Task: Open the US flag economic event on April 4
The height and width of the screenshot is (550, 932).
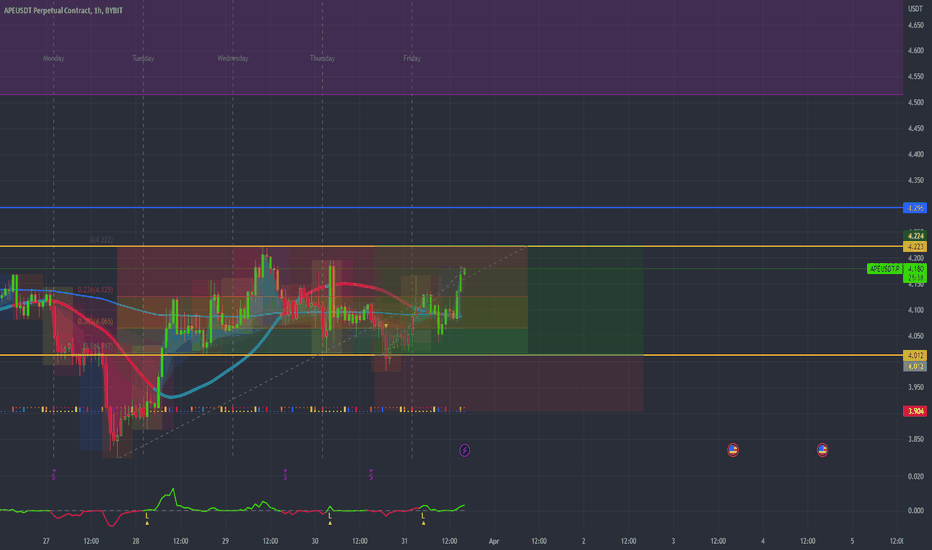Action: tap(822, 450)
